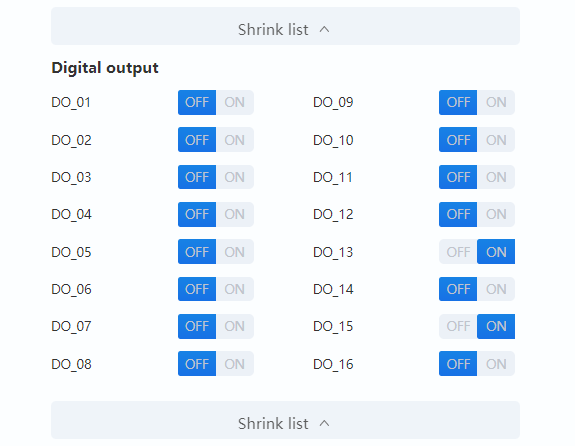Enable DO_07 output

tap(235, 326)
